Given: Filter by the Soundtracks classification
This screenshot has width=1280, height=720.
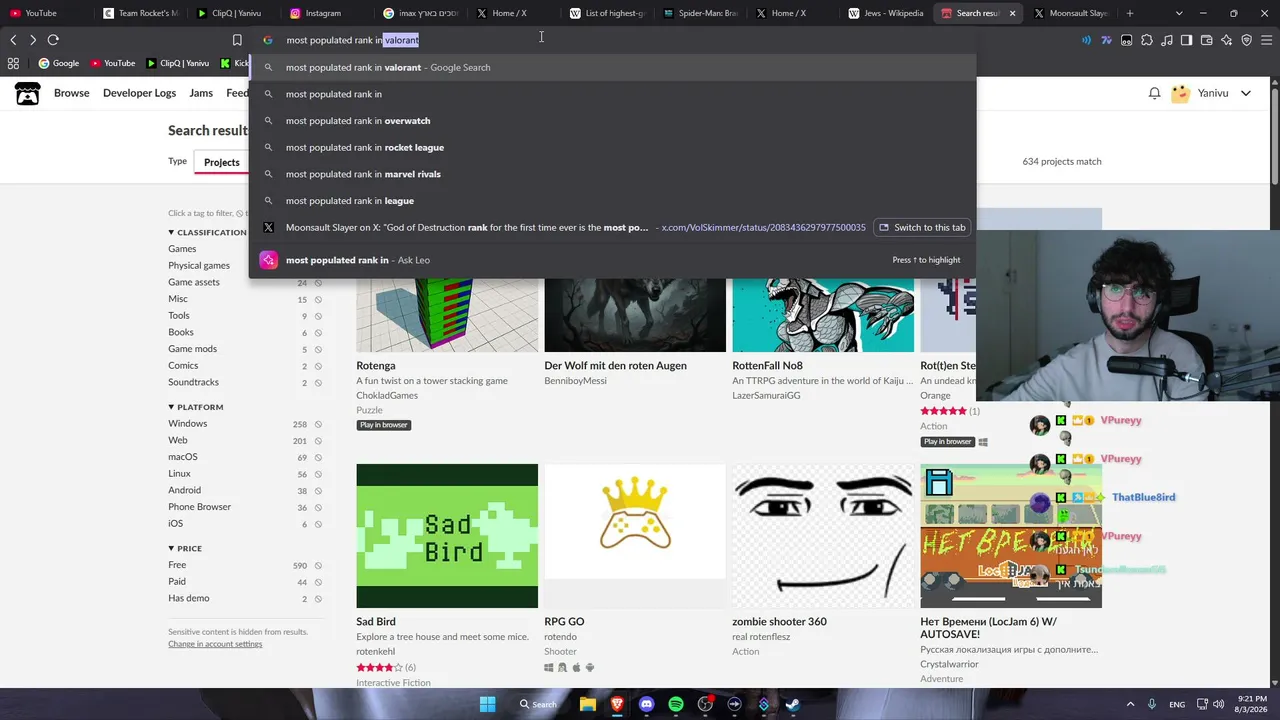Looking at the screenshot, I should click(x=193, y=382).
